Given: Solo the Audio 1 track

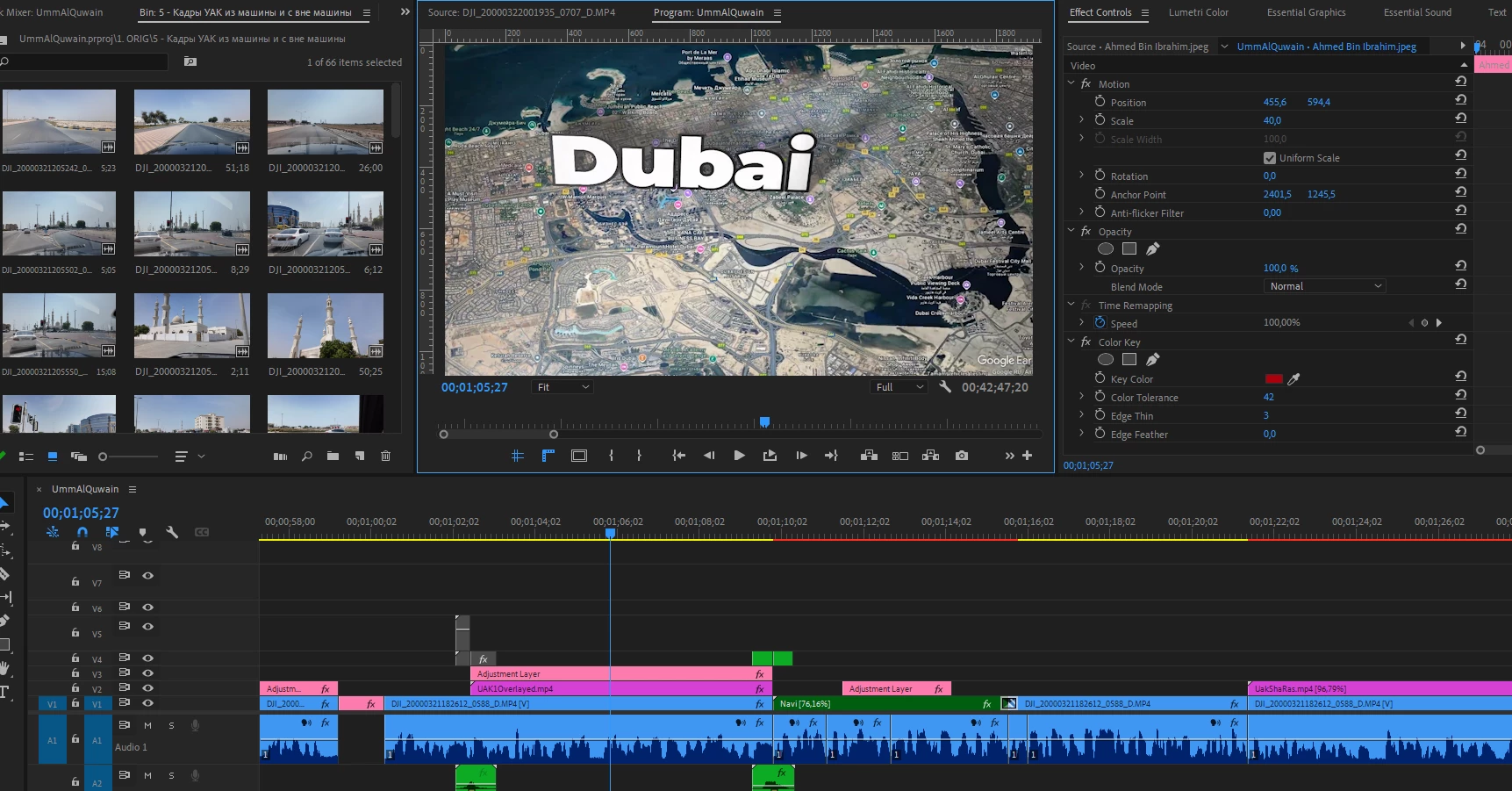Looking at the screenshot, I should (x=171, y=725).
